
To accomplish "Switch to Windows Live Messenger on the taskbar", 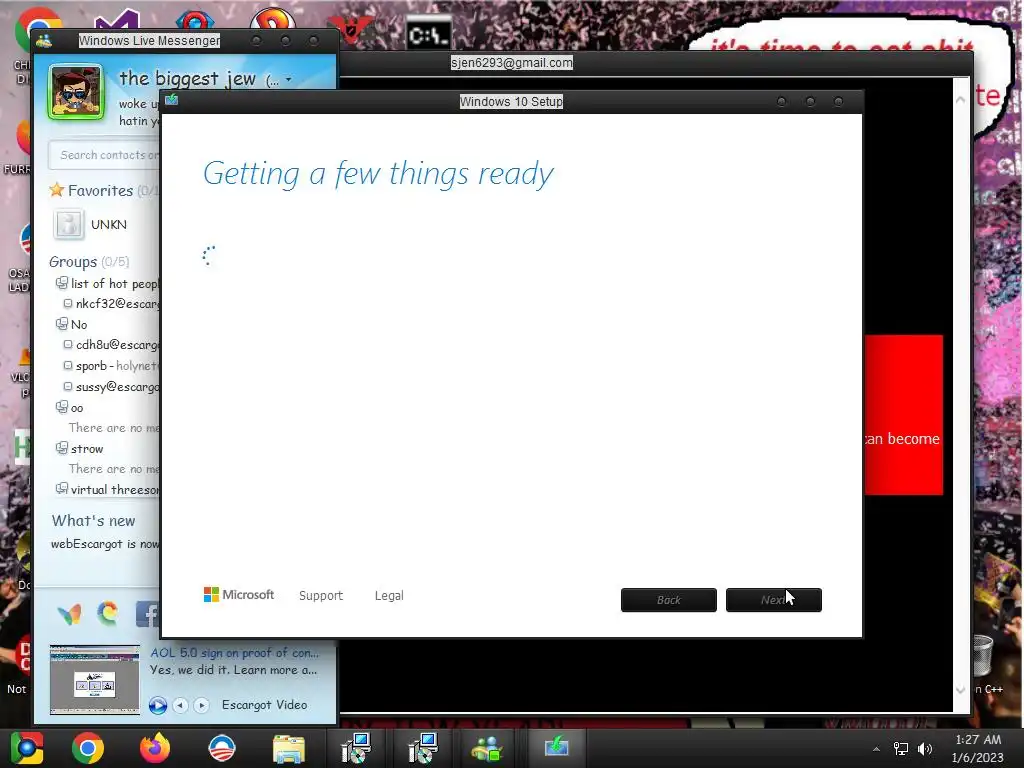I will (487, 748).
